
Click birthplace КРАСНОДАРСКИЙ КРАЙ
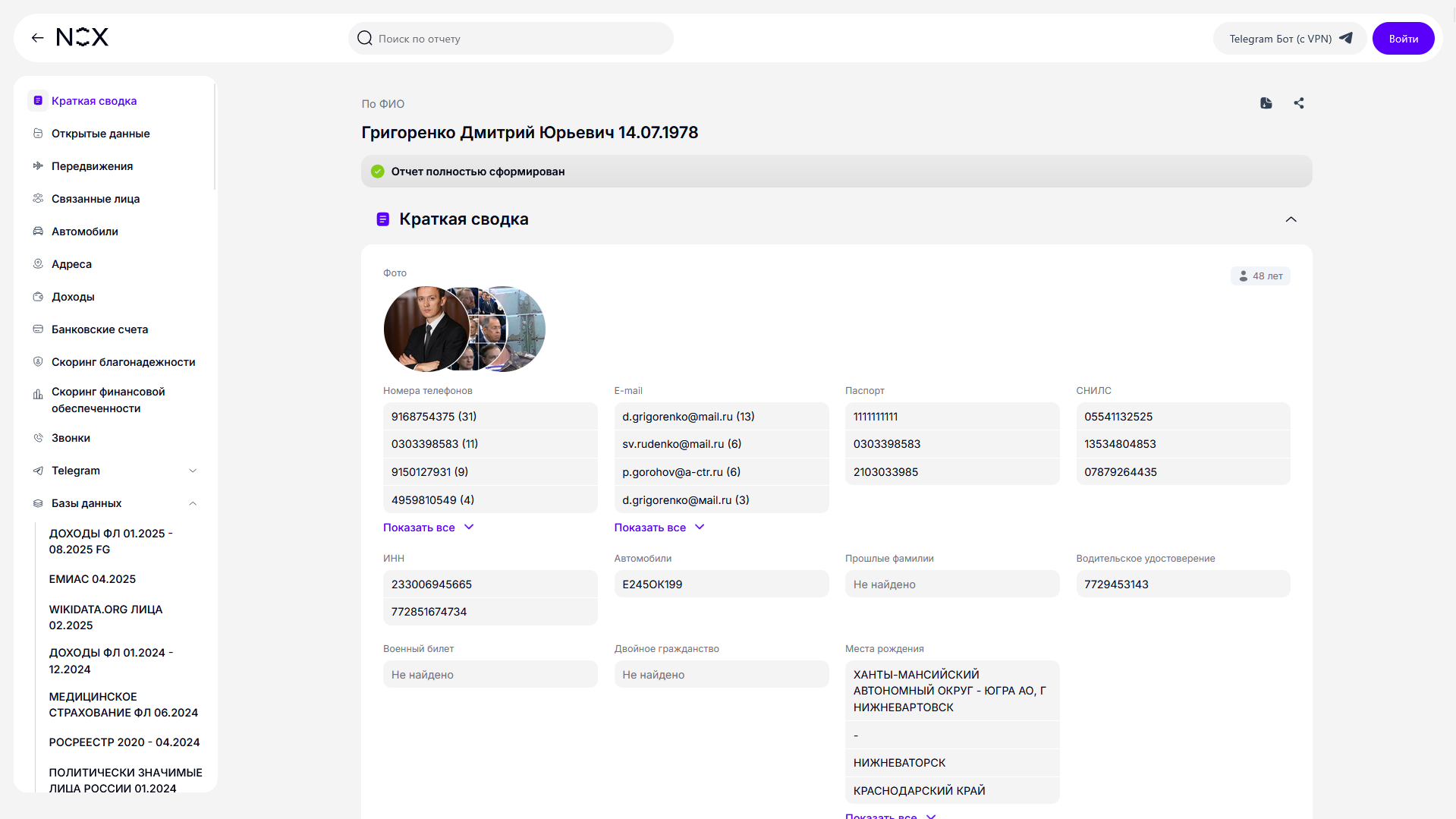click(952, 791)
